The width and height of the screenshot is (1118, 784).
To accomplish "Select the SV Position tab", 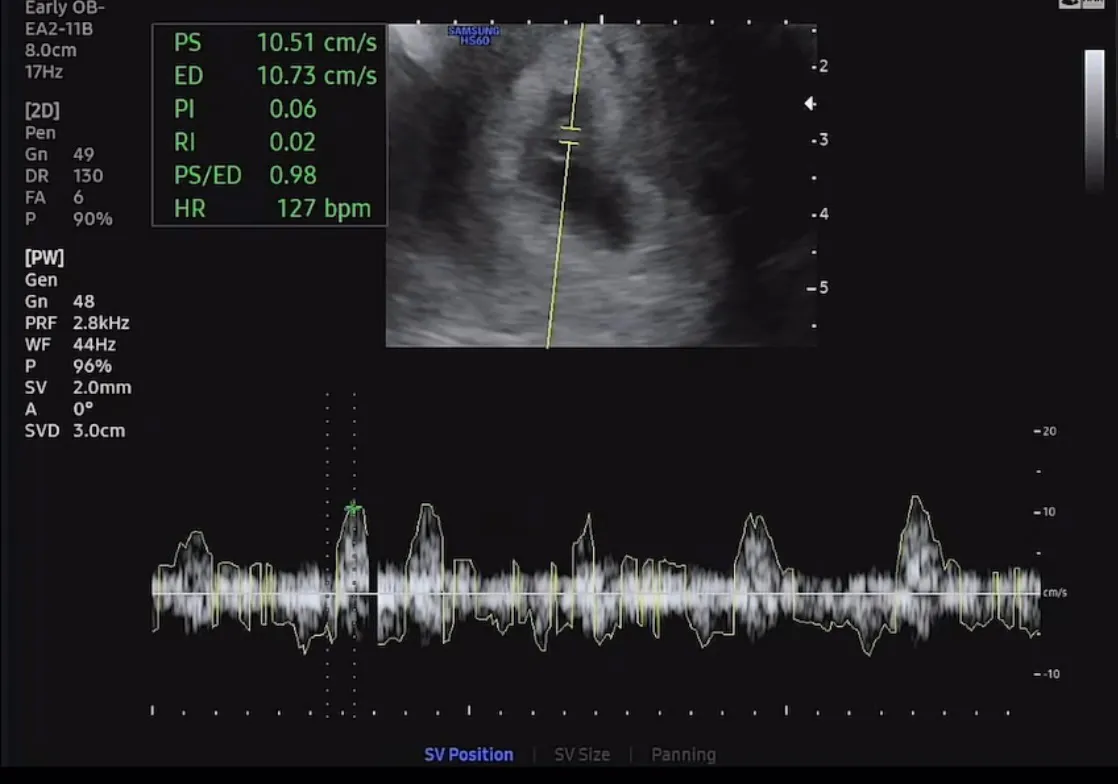I will [468, 755].
